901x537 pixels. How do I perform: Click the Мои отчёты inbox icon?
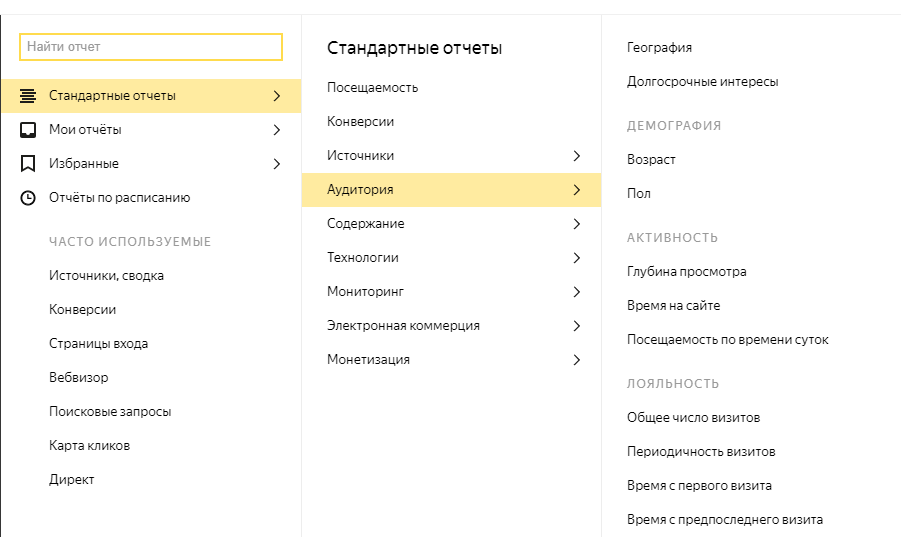tap(28, 130)
